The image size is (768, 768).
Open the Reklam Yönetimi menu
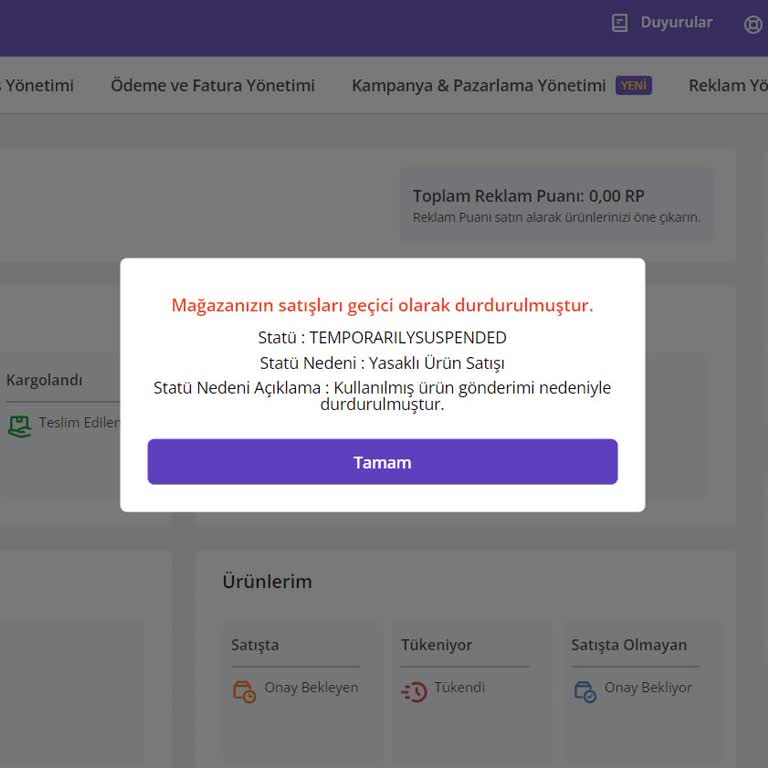coord(728,85)
